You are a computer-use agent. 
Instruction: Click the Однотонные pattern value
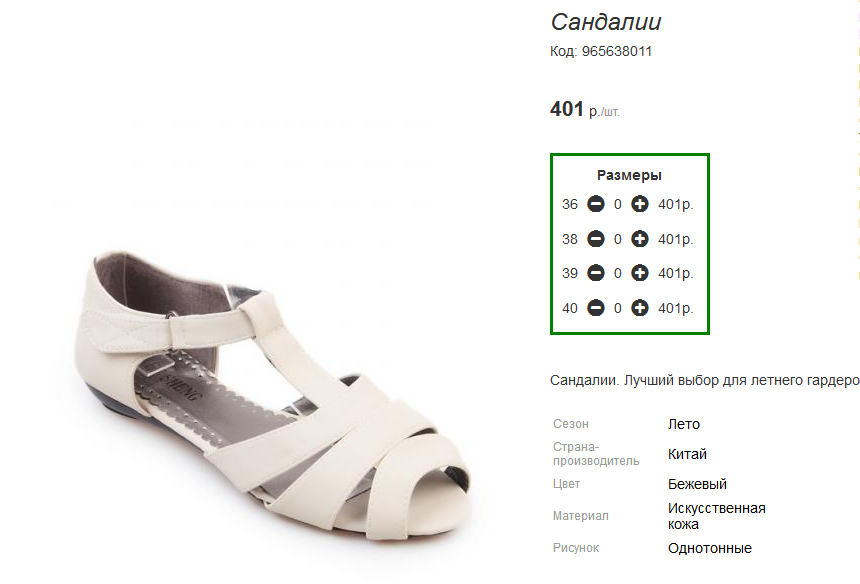click(x=710, y=548)
